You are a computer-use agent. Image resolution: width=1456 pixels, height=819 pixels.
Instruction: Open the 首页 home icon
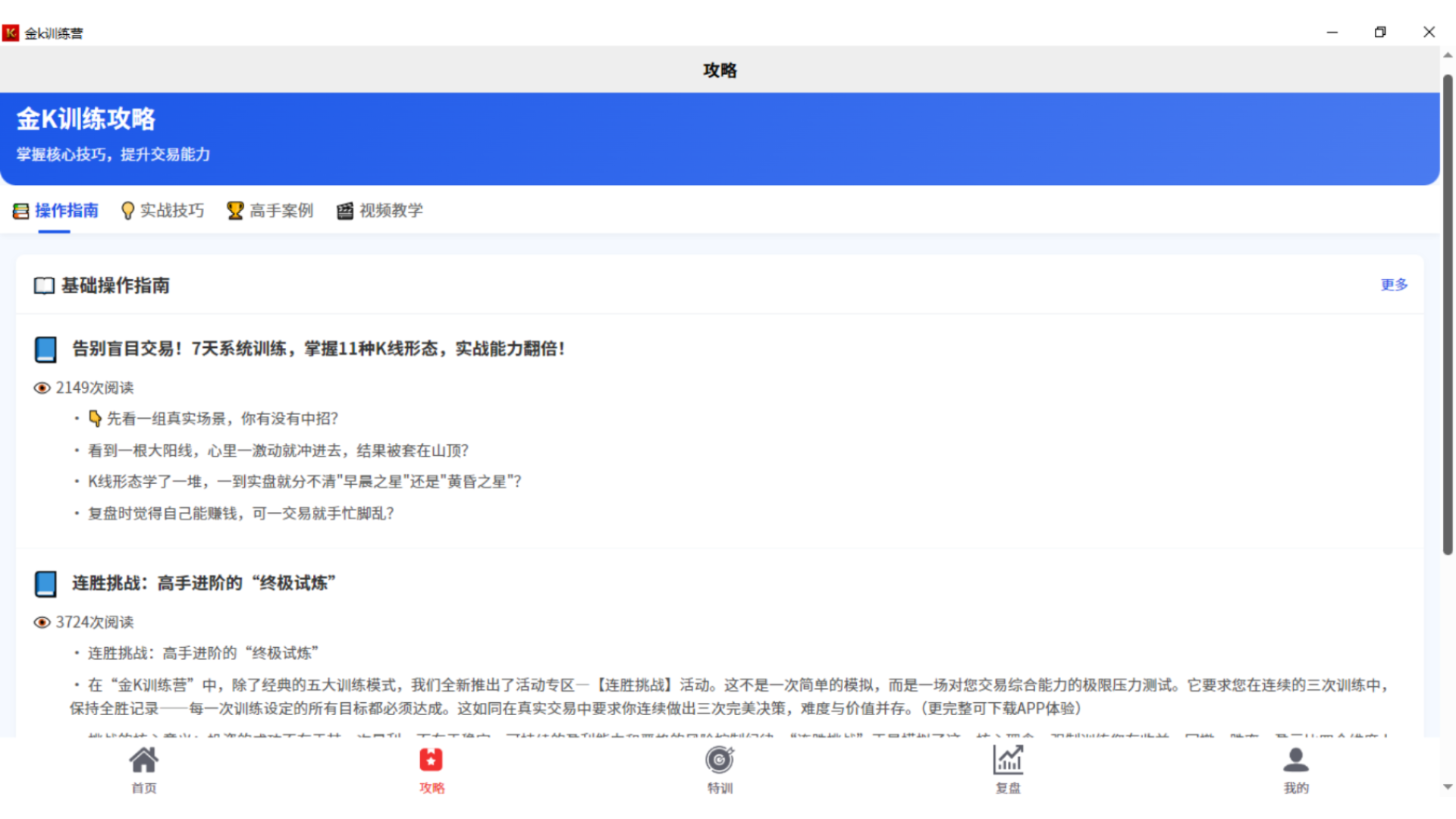pyautogui.click(x=143, y=760)
